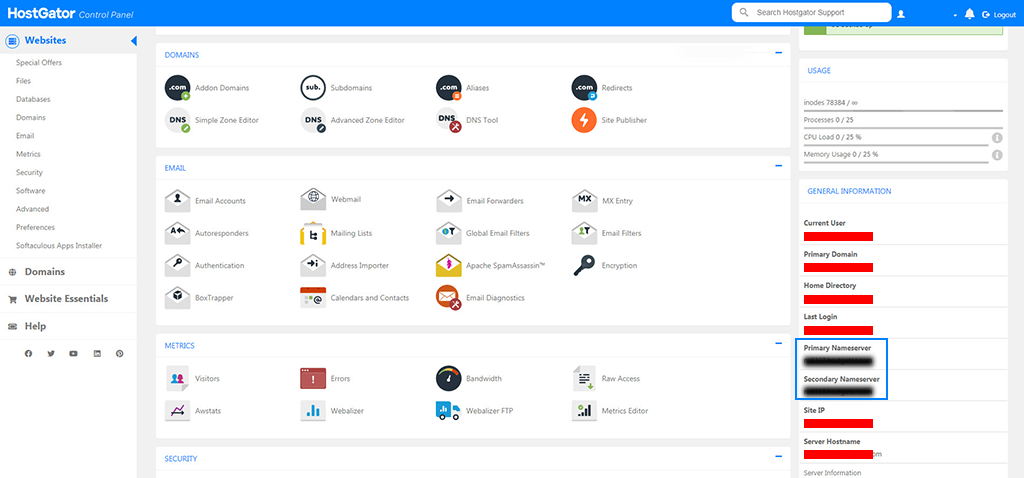Click the Server Information link

tap(832, 473)
